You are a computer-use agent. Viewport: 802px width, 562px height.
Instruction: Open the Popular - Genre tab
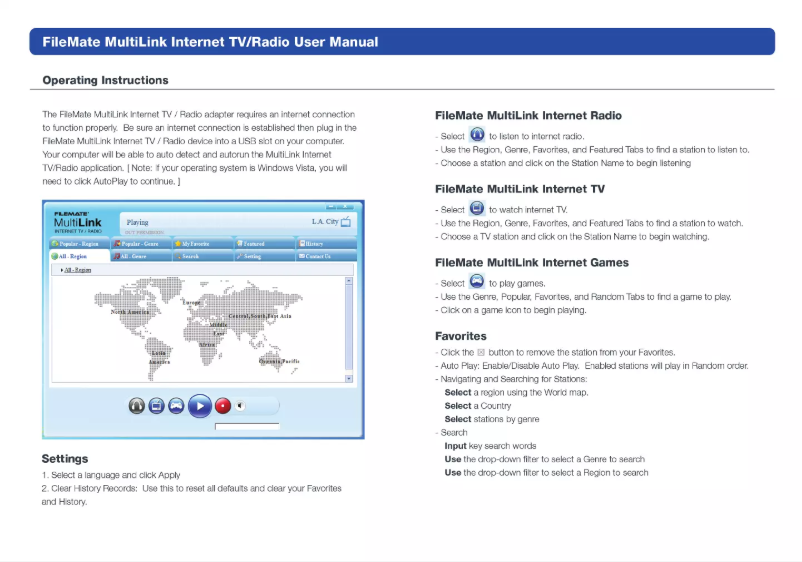(x=141, y=244)
